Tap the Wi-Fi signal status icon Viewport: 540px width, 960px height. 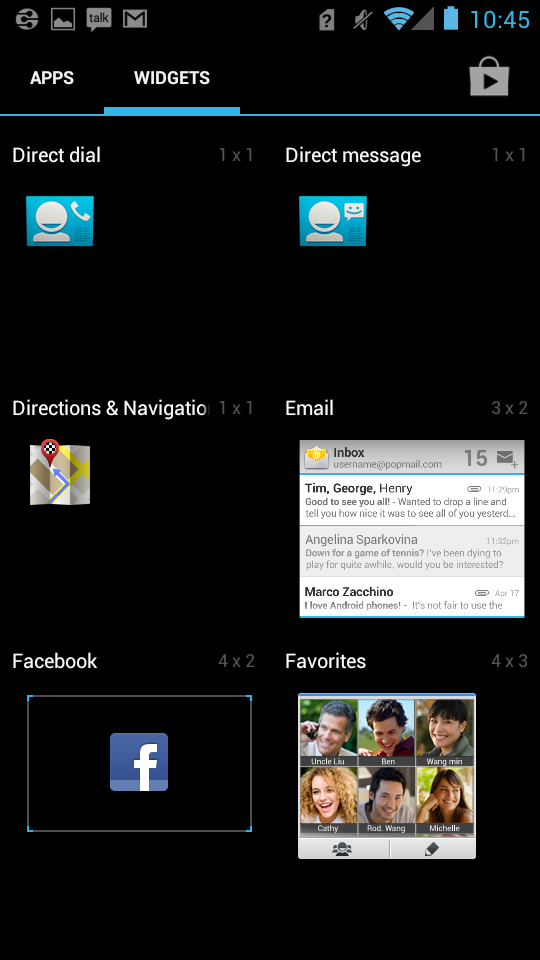click(399, 18)
